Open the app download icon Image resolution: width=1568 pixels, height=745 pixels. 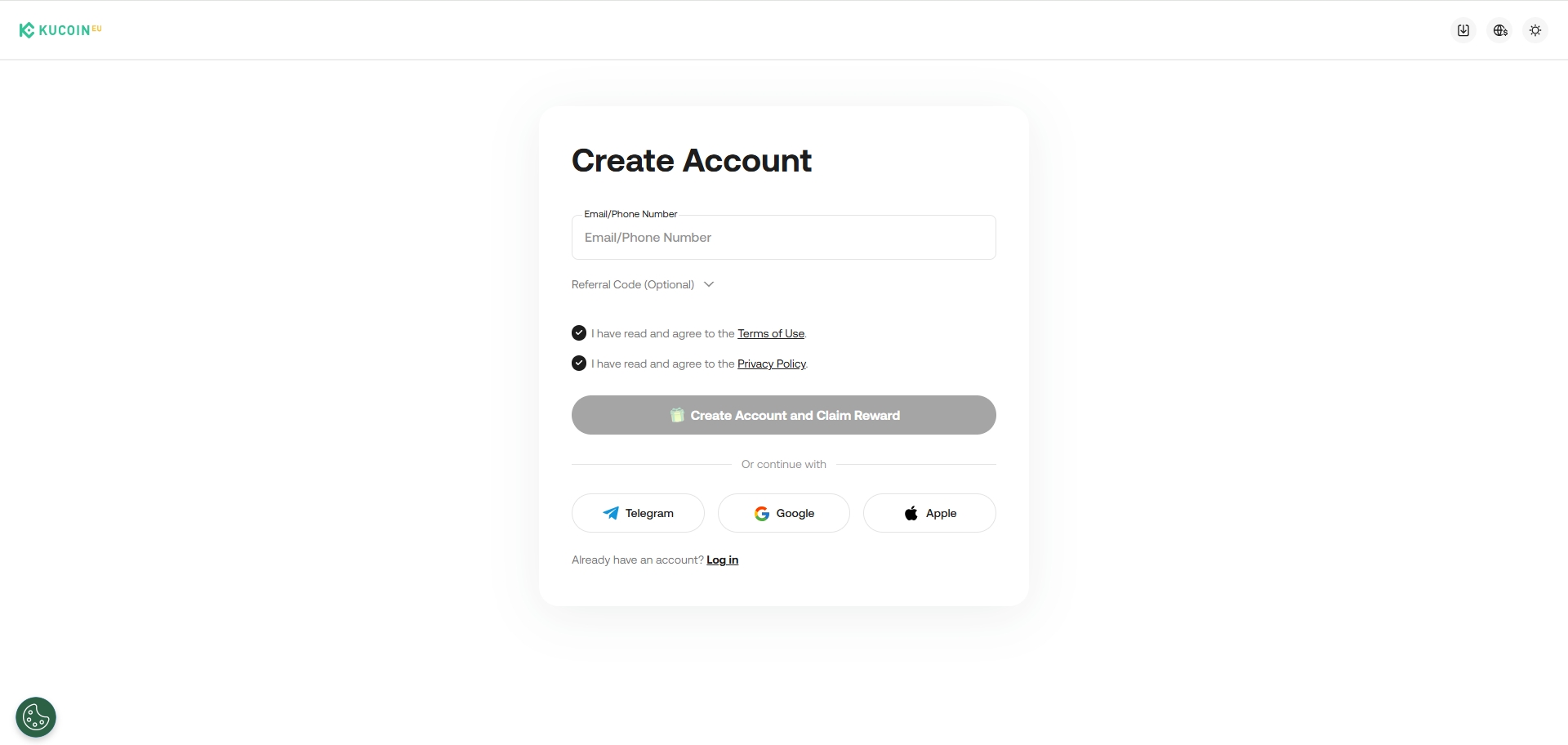pyautogui.click(x=1463, y=30)
